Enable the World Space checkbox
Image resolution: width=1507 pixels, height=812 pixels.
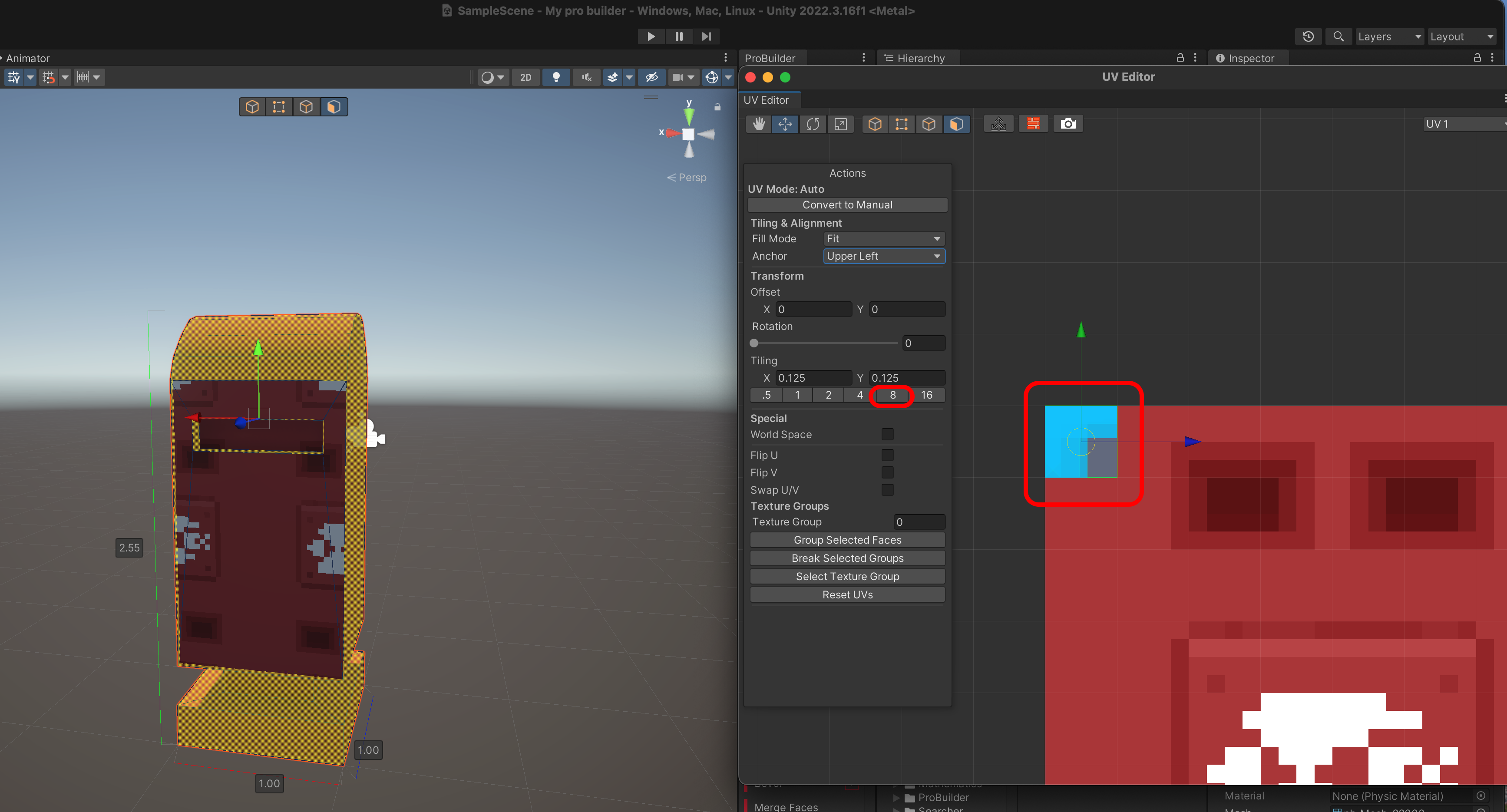887,434
